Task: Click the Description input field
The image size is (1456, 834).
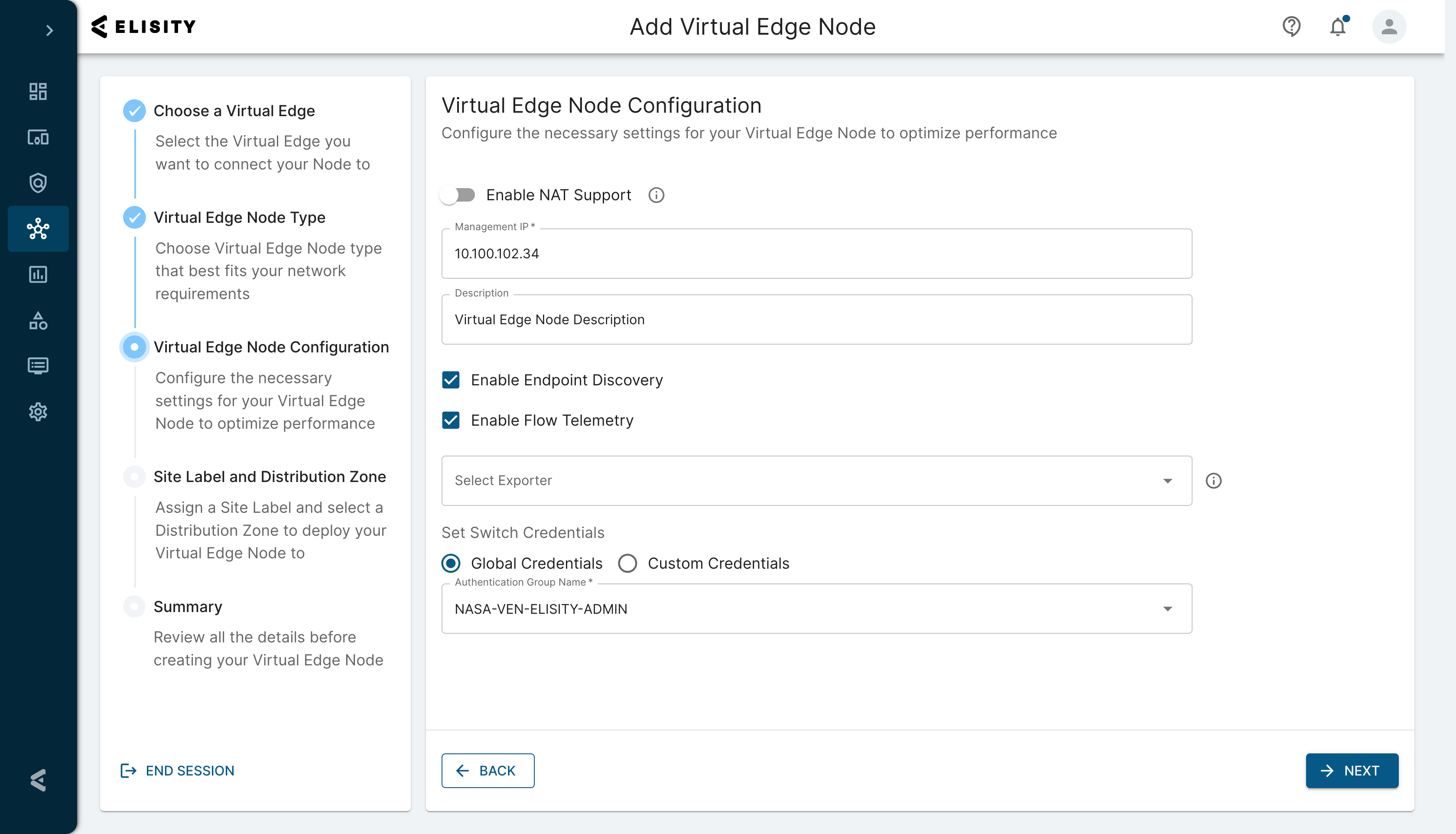Action: 816,319
